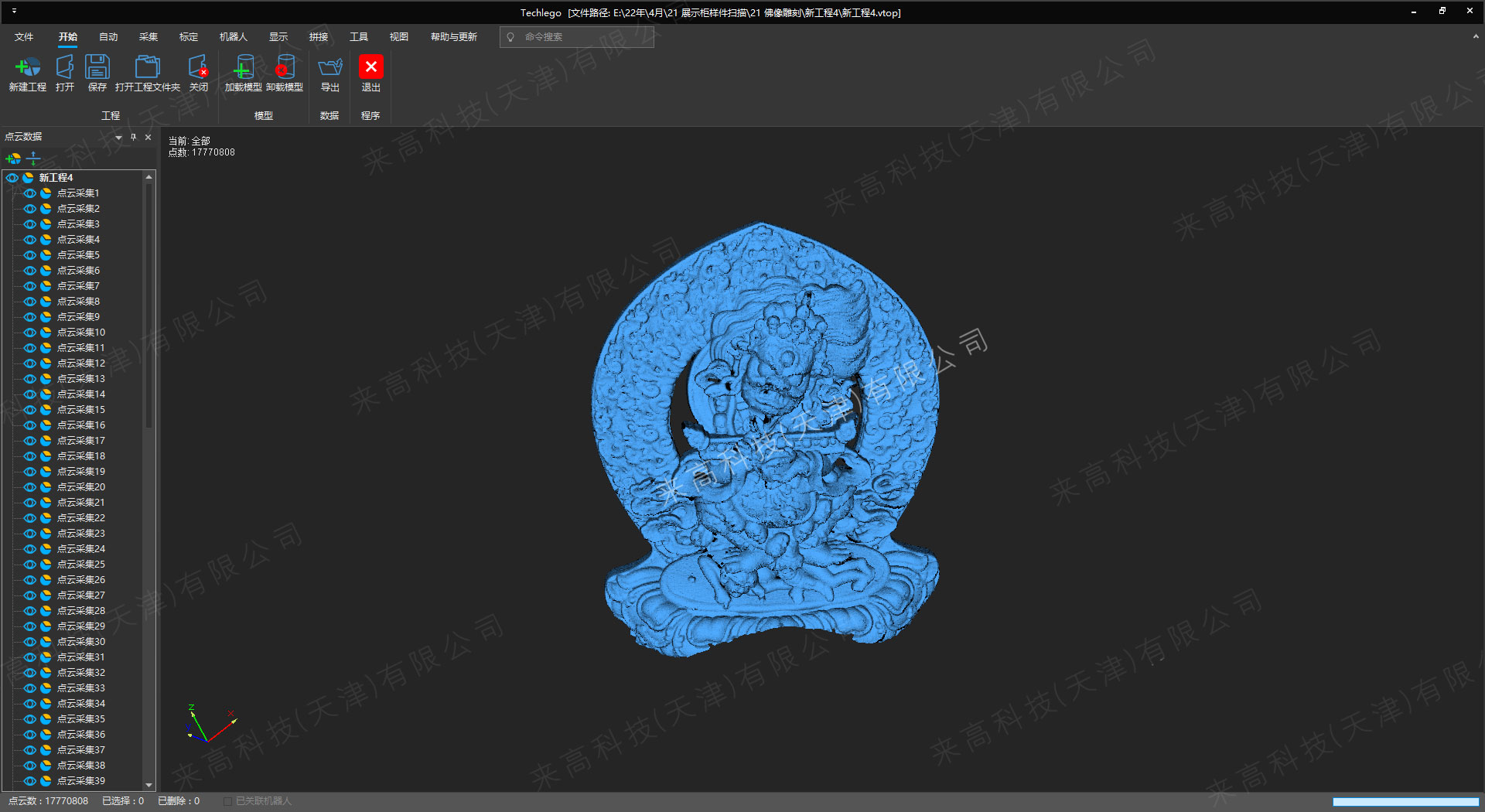Open the 点云数据 panel dropdown arrow
Screen dimensions: 1485x812
click(x=118, y=138)
